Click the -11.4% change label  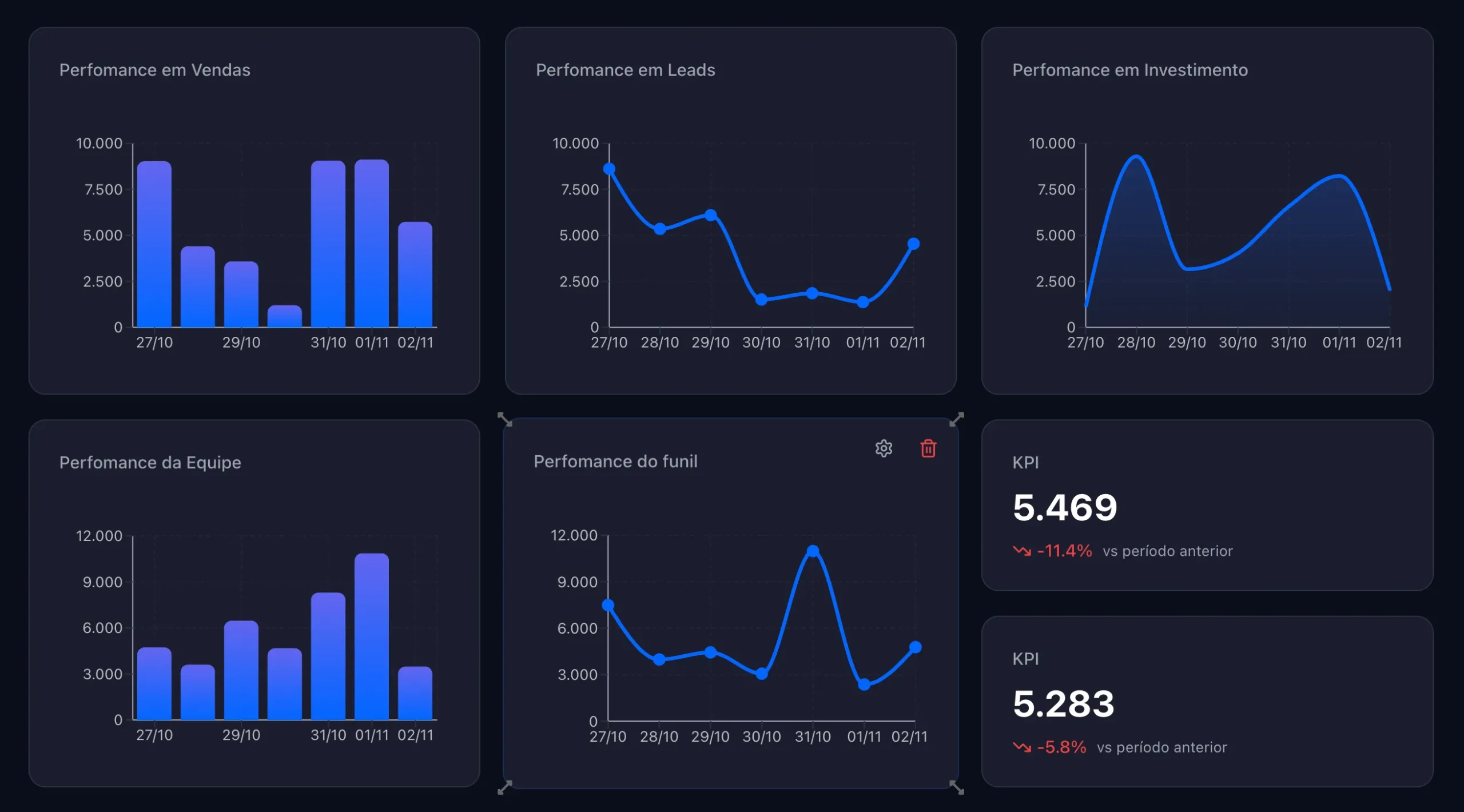tap(1064, 551)
